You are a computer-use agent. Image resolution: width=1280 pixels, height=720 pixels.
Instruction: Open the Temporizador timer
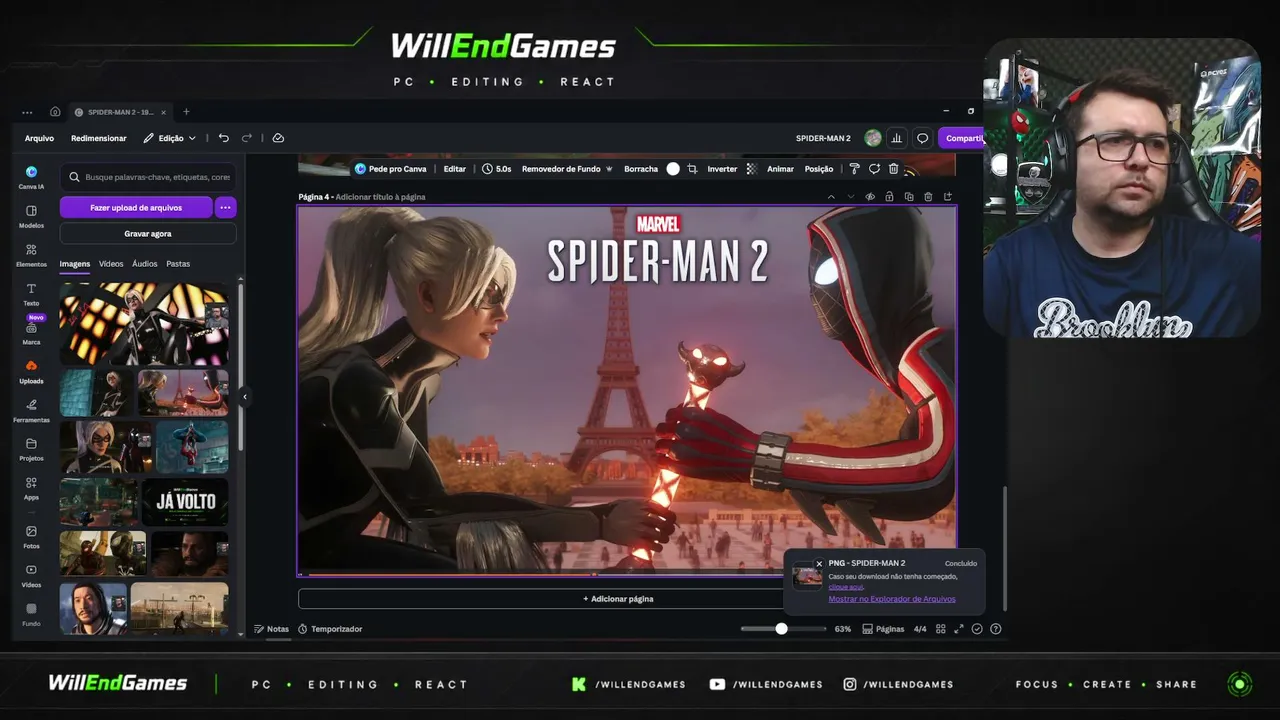tap(330, 629)
